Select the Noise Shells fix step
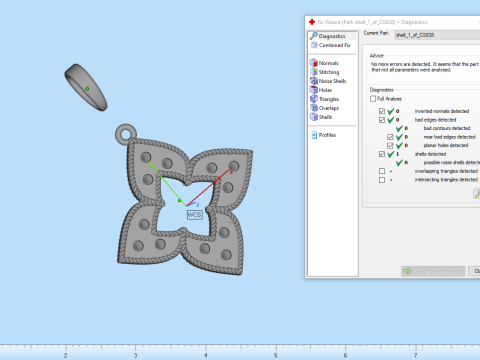The height and width of the screenshot is (360, 480). tap(332, 81)
